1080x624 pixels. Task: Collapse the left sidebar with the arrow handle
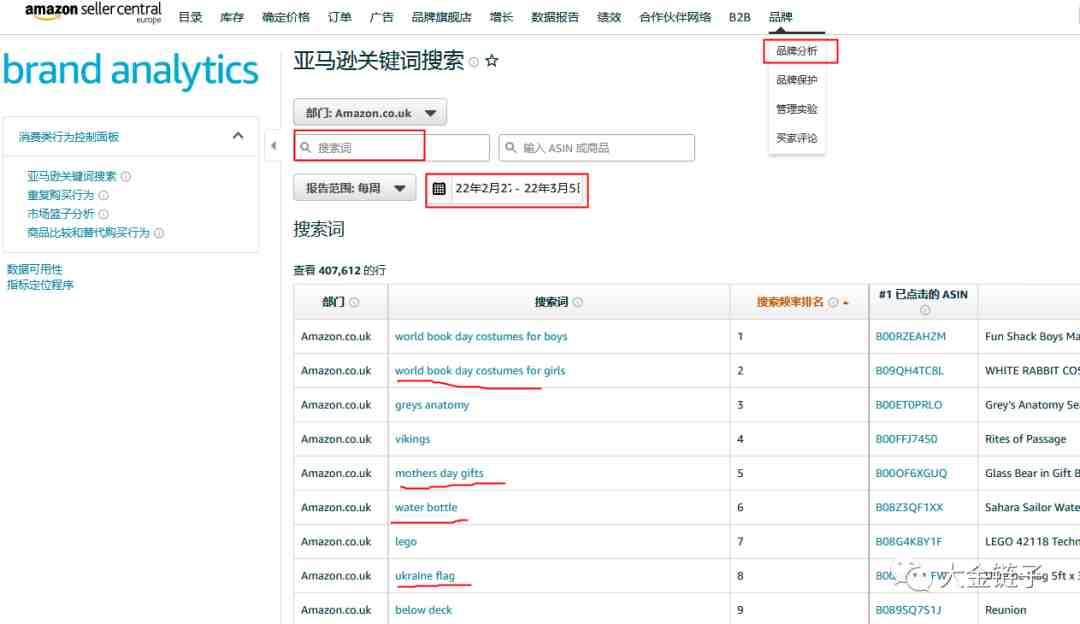pos(273,146)
